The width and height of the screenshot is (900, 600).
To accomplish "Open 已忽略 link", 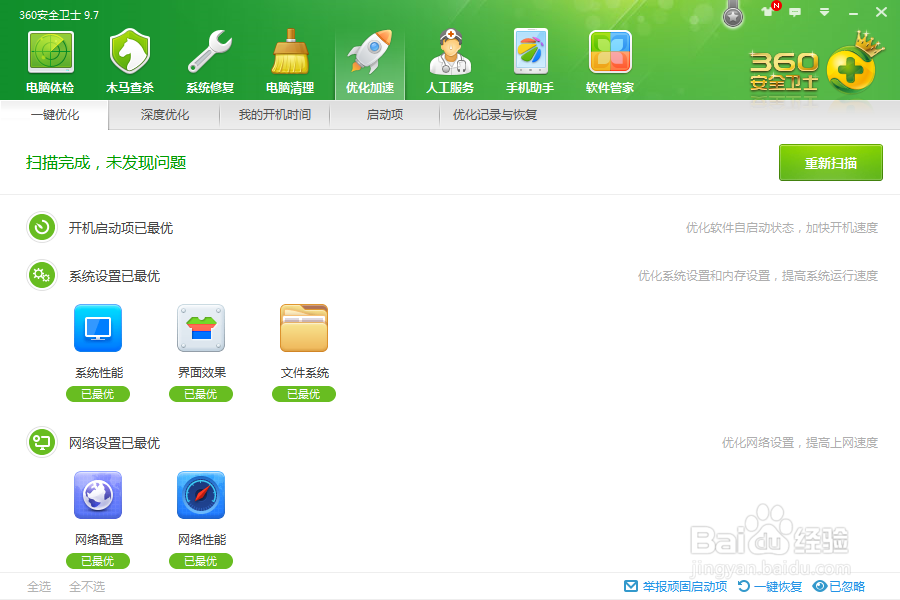I will [847, 586].
